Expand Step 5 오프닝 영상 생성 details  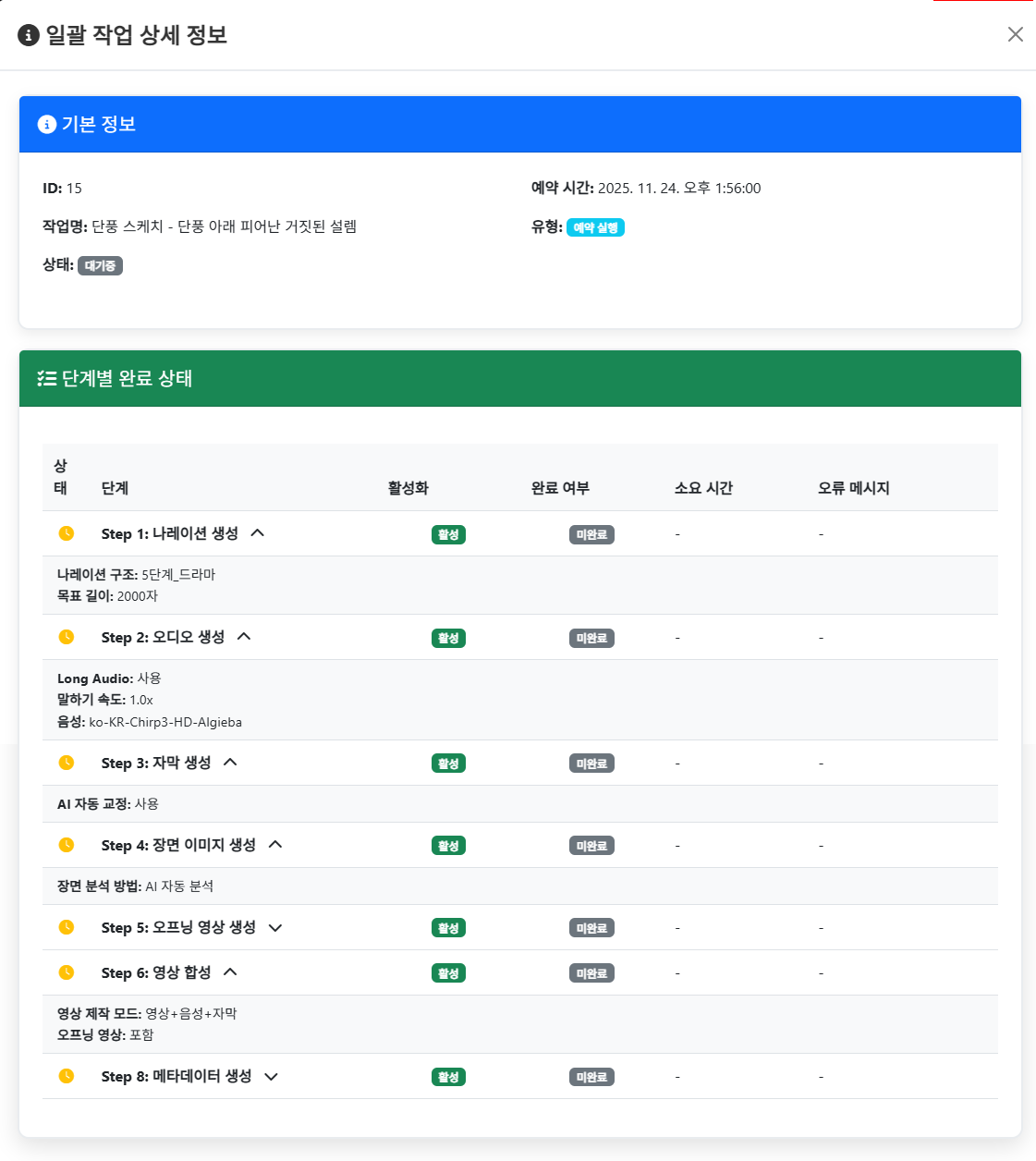click(275, 927)
